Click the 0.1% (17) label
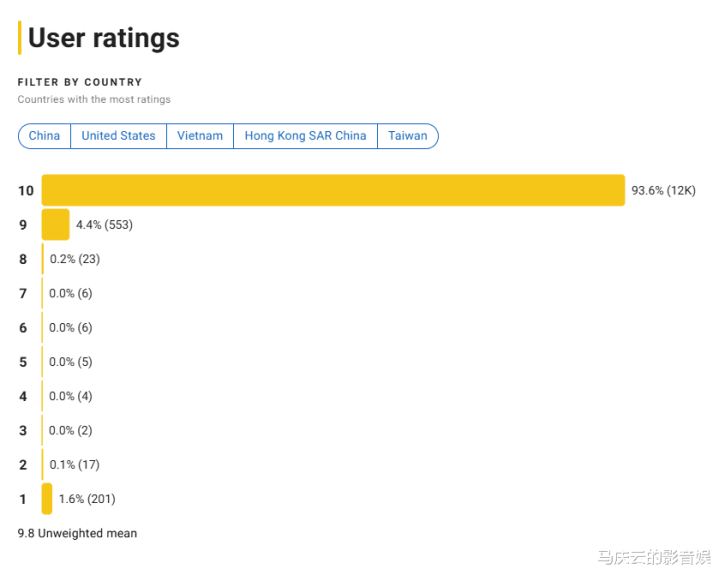Image resolution: width=719 pixels, height=575 pixels. [74, 464]
